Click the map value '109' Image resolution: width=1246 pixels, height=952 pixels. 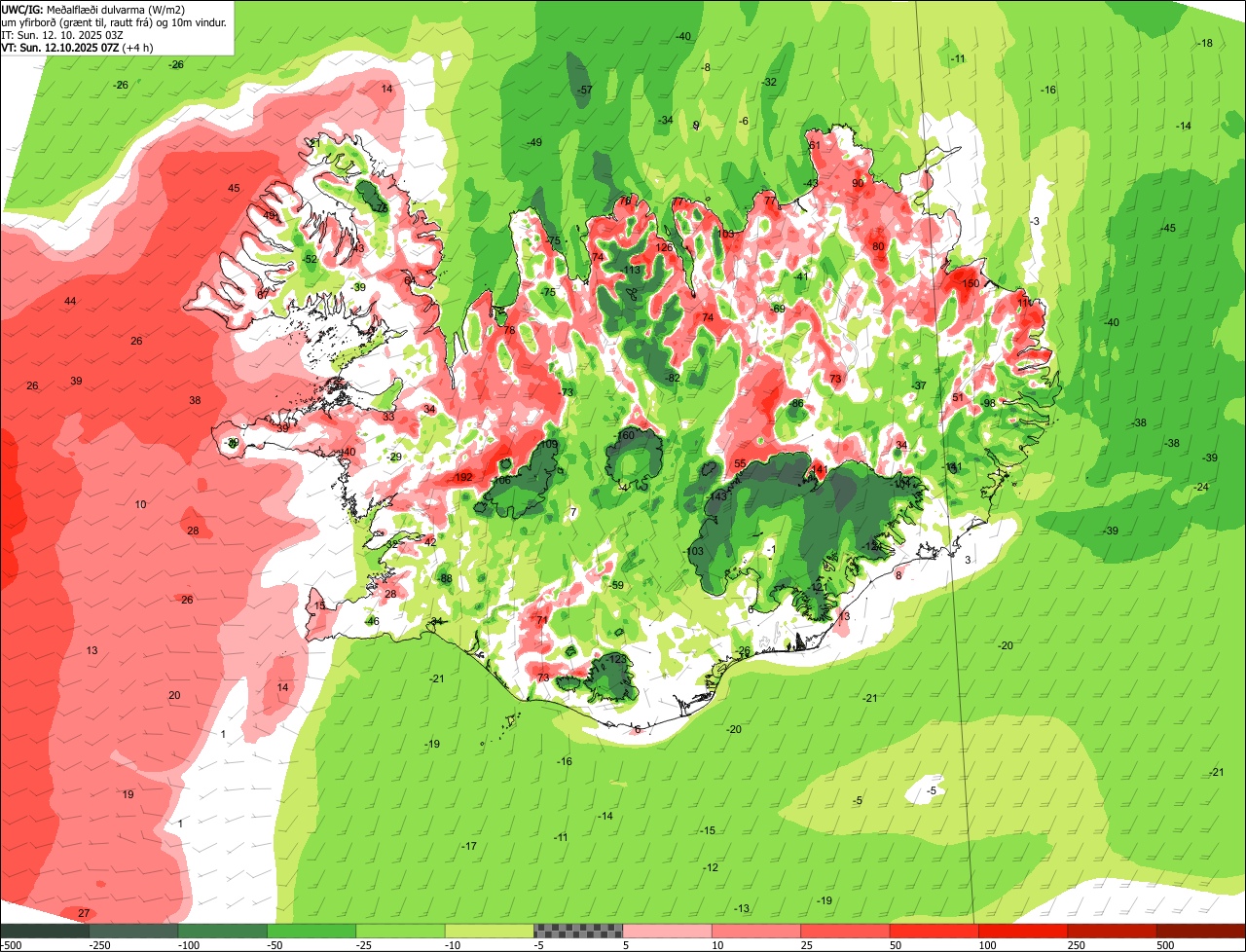[x=549, y=445]
